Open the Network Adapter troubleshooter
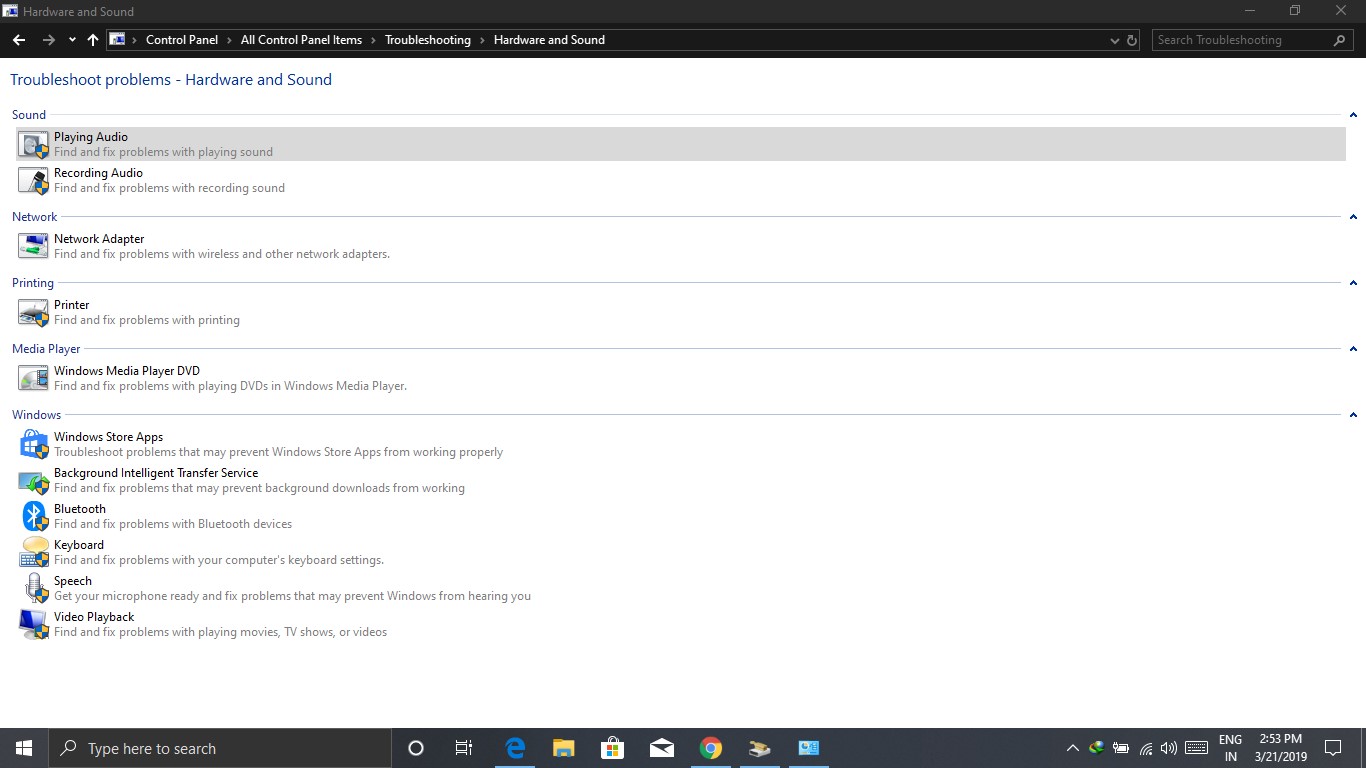The width and height of the screenshot is (1366, 768). tap(99, 239)
